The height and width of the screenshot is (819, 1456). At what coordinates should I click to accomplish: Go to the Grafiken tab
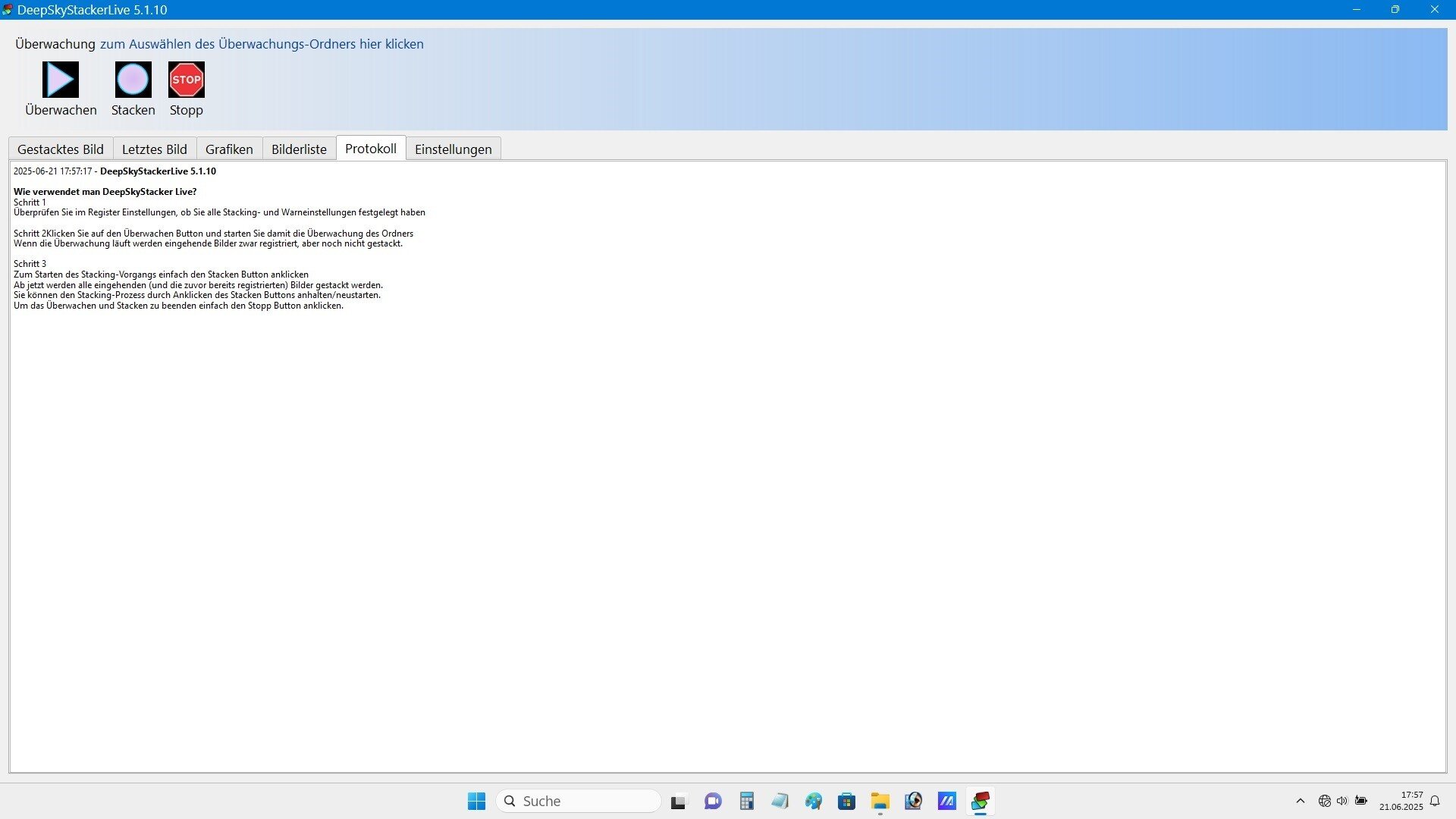pyautogui.click(x=229, y=149)
